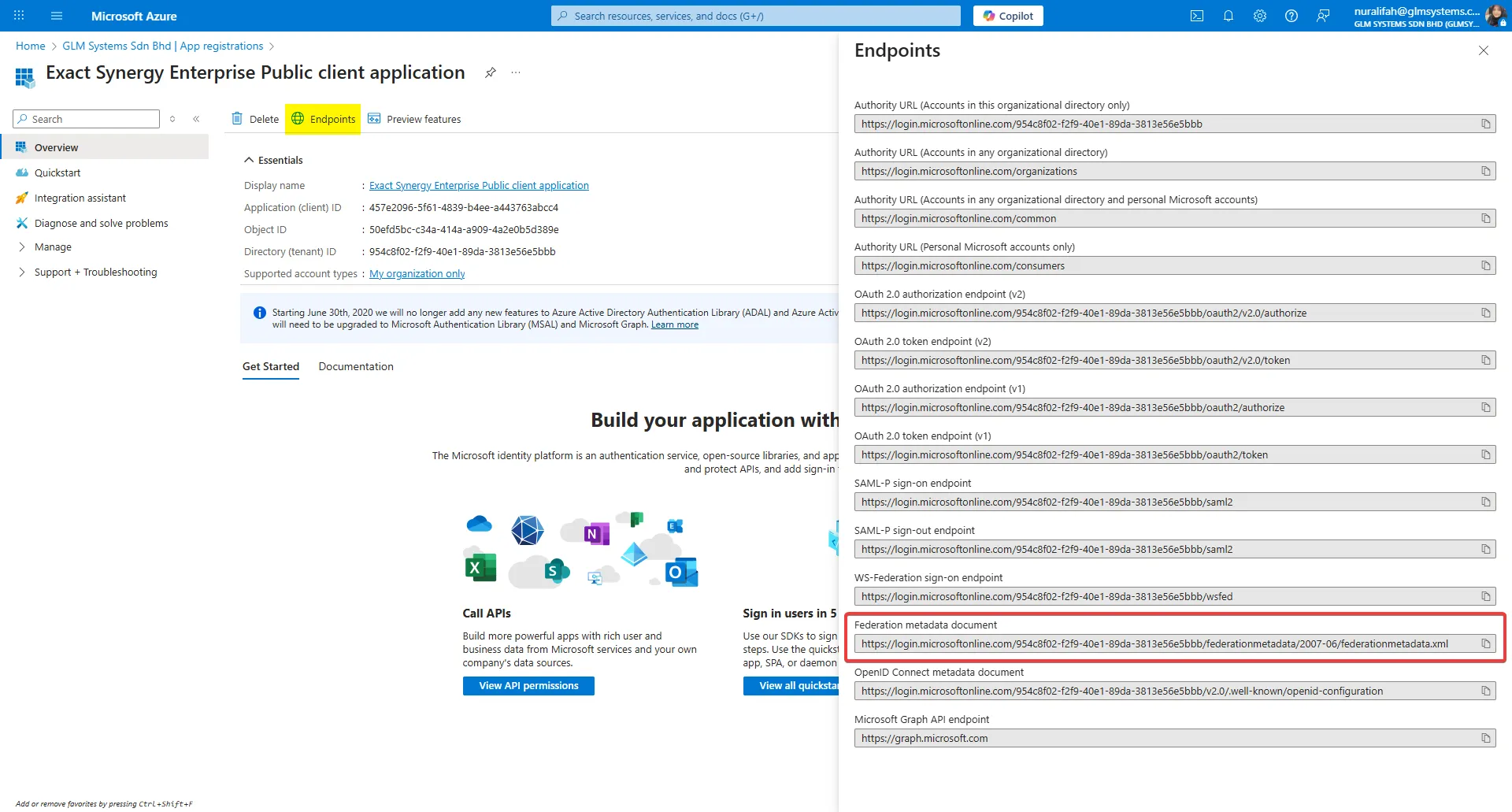Open portal settings gear
The height and width of the screenshot is (812, 1512).
[1259, 16]
